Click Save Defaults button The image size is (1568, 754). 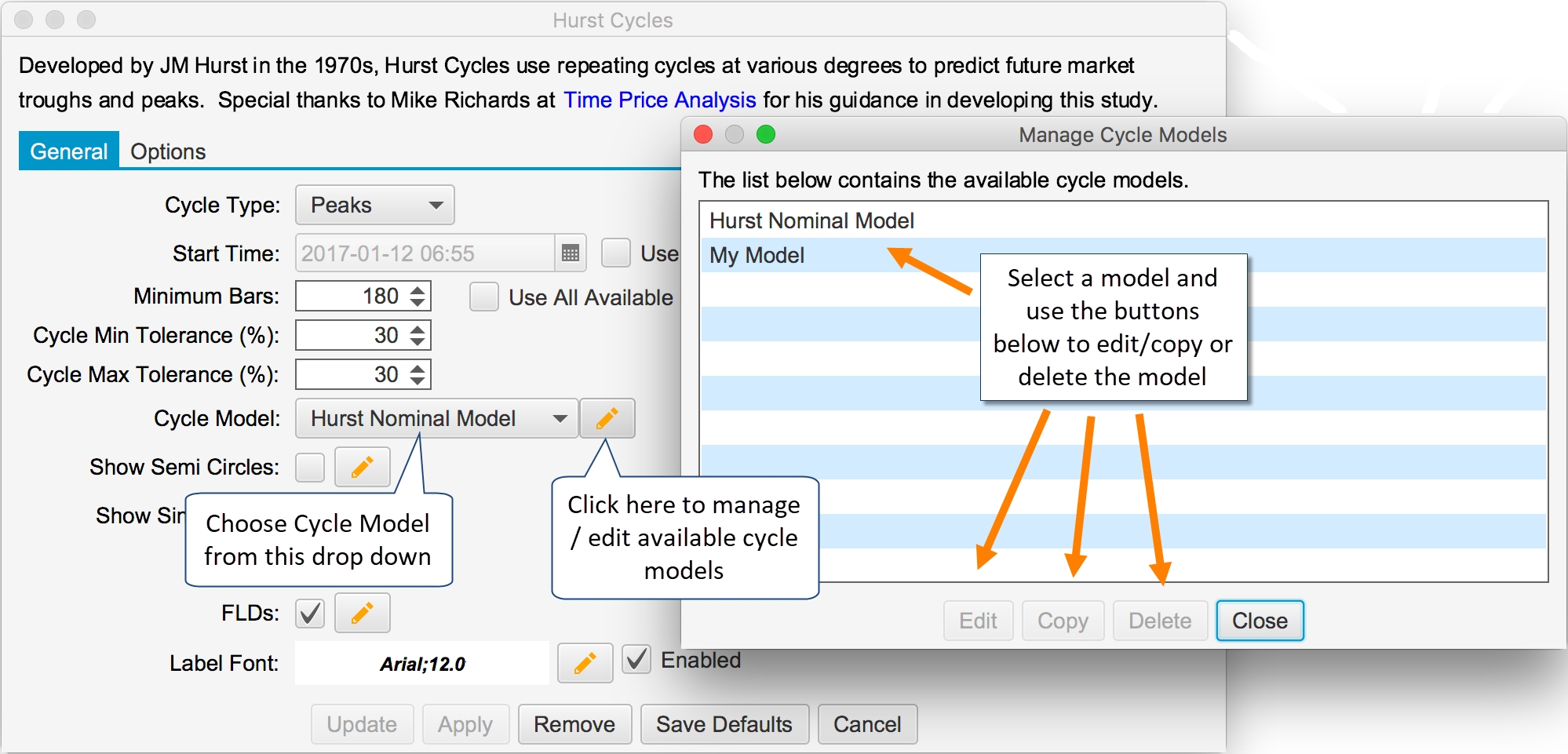[724, 723]
